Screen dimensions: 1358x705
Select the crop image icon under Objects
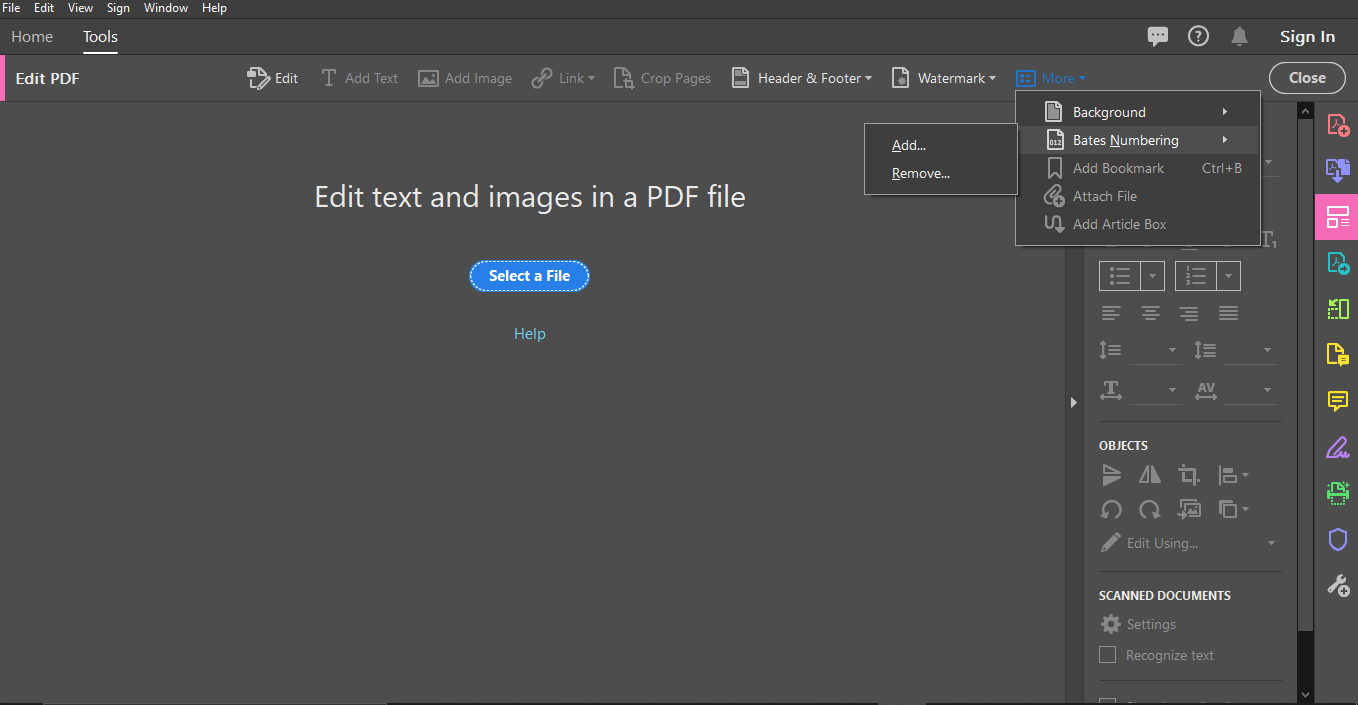(1189, 475)
